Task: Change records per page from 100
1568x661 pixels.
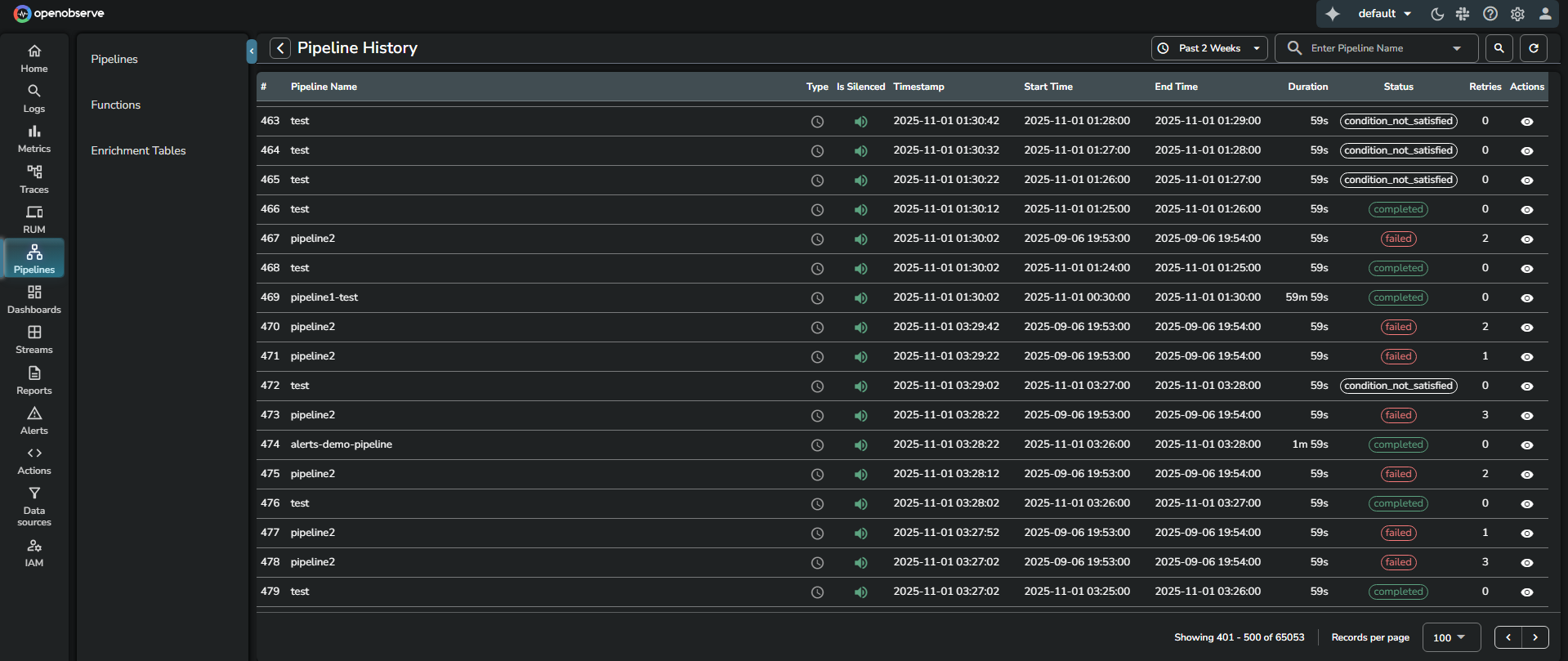Action: [x=1451, y=637]
